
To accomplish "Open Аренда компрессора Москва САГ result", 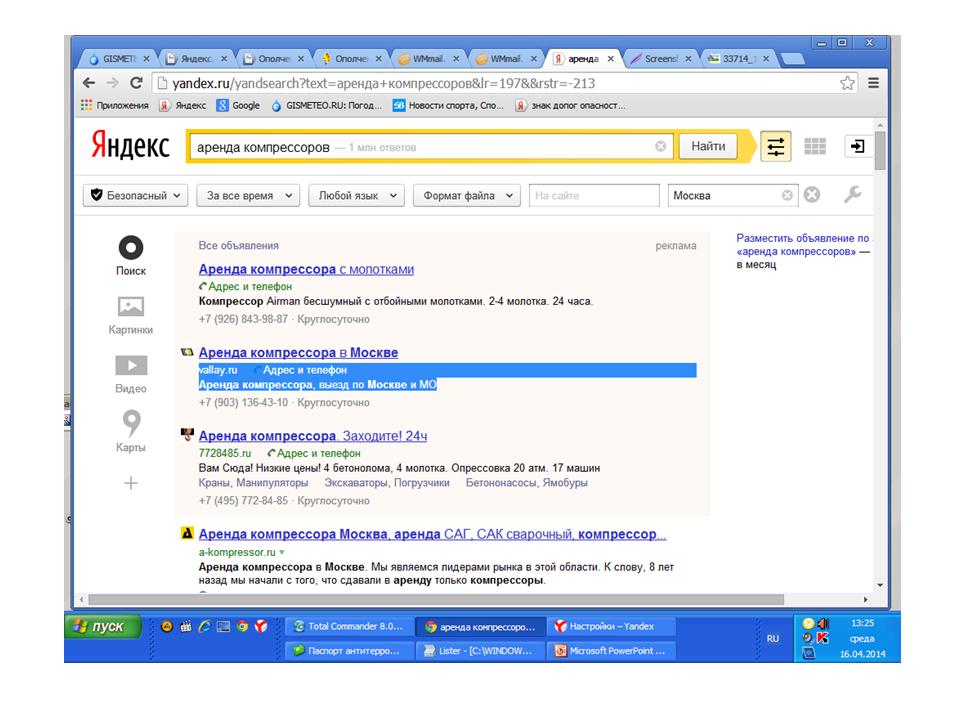I will click(x=432, y=534).
